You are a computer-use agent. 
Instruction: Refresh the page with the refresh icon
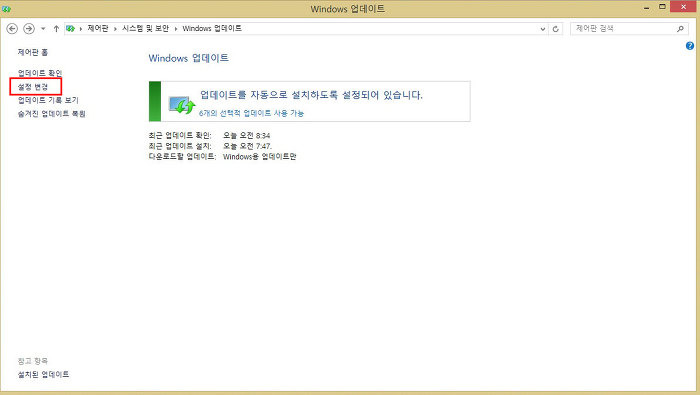(556, 29)
